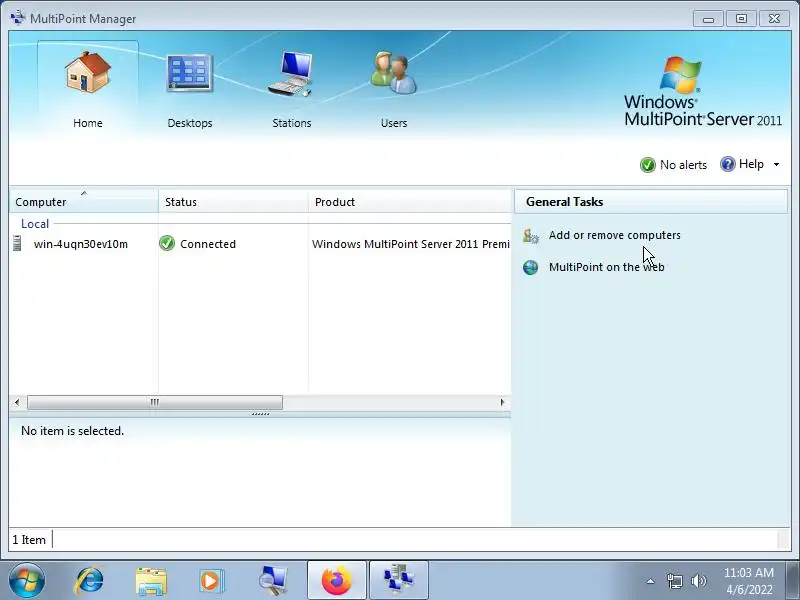Click the MultiPoint on the web globe icon
800x600 pixels.
pos(531,267)
